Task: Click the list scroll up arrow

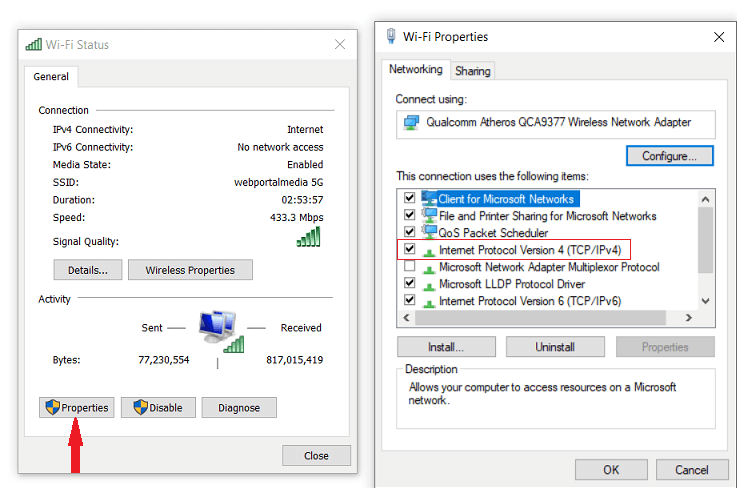Action: coord(705,199)
